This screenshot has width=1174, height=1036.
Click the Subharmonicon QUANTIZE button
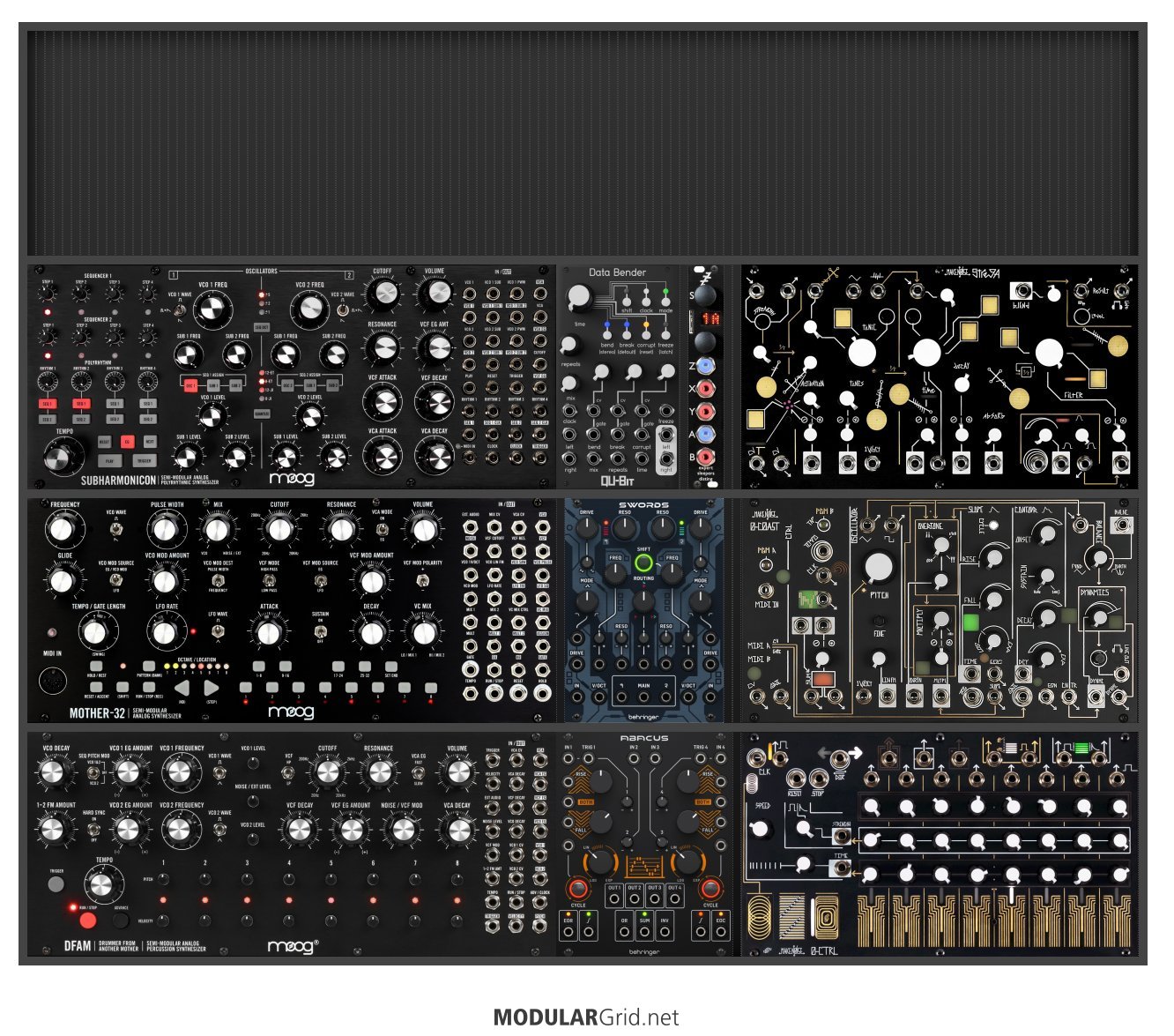point(262,413)
